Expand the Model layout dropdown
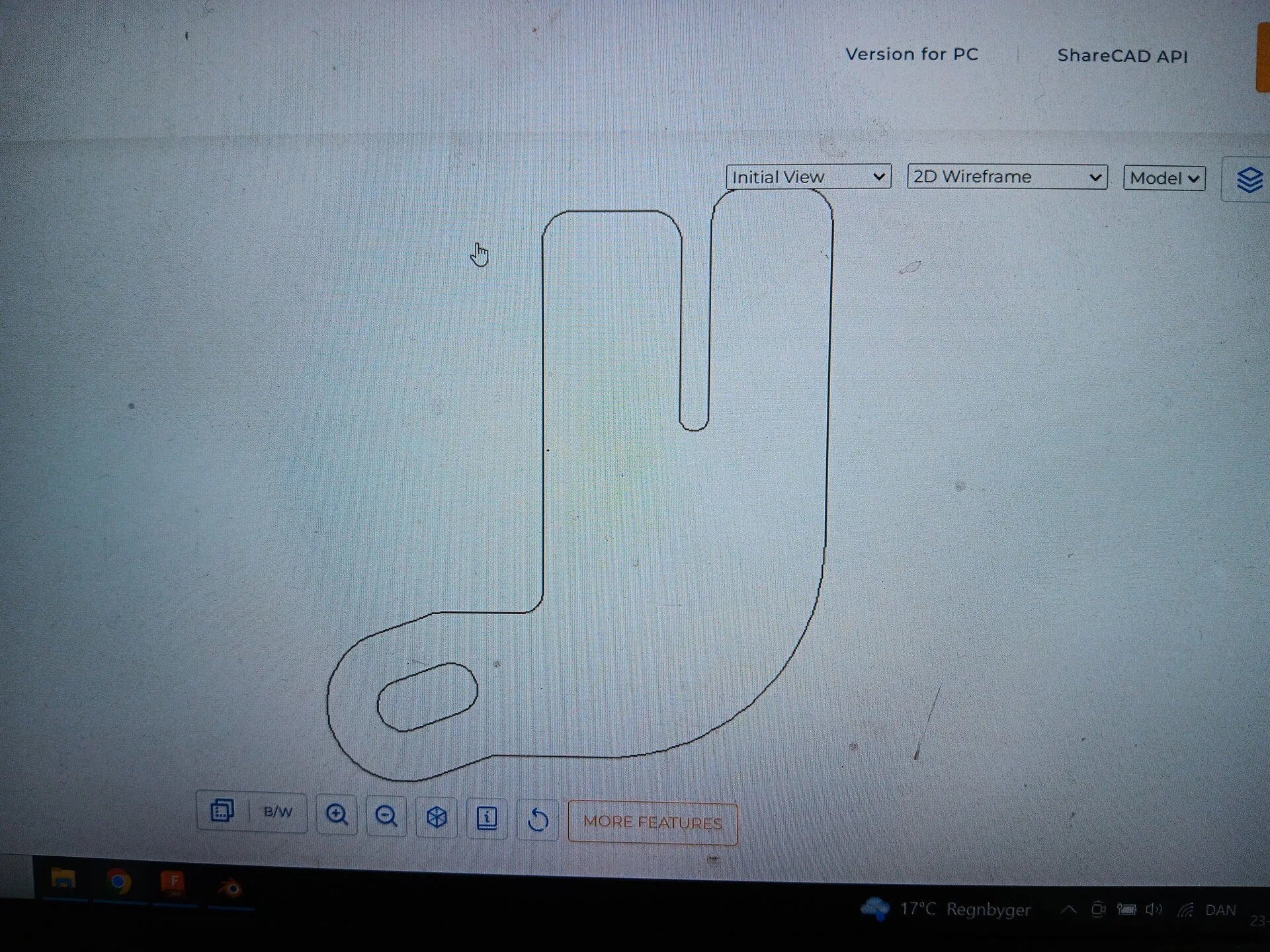 click(x=1164, y=178)
